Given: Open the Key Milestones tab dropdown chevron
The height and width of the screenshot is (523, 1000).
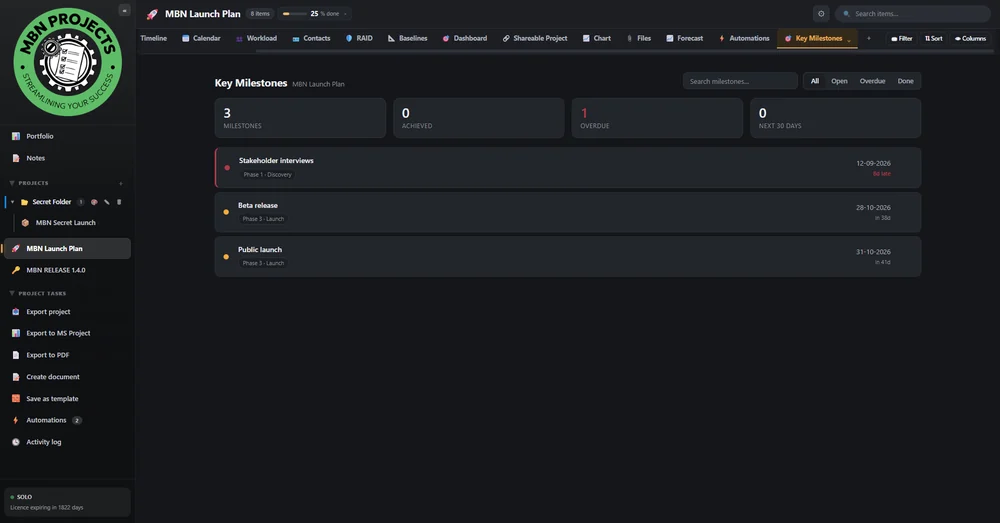Looking at the screenshot, I should coord(849,40).
